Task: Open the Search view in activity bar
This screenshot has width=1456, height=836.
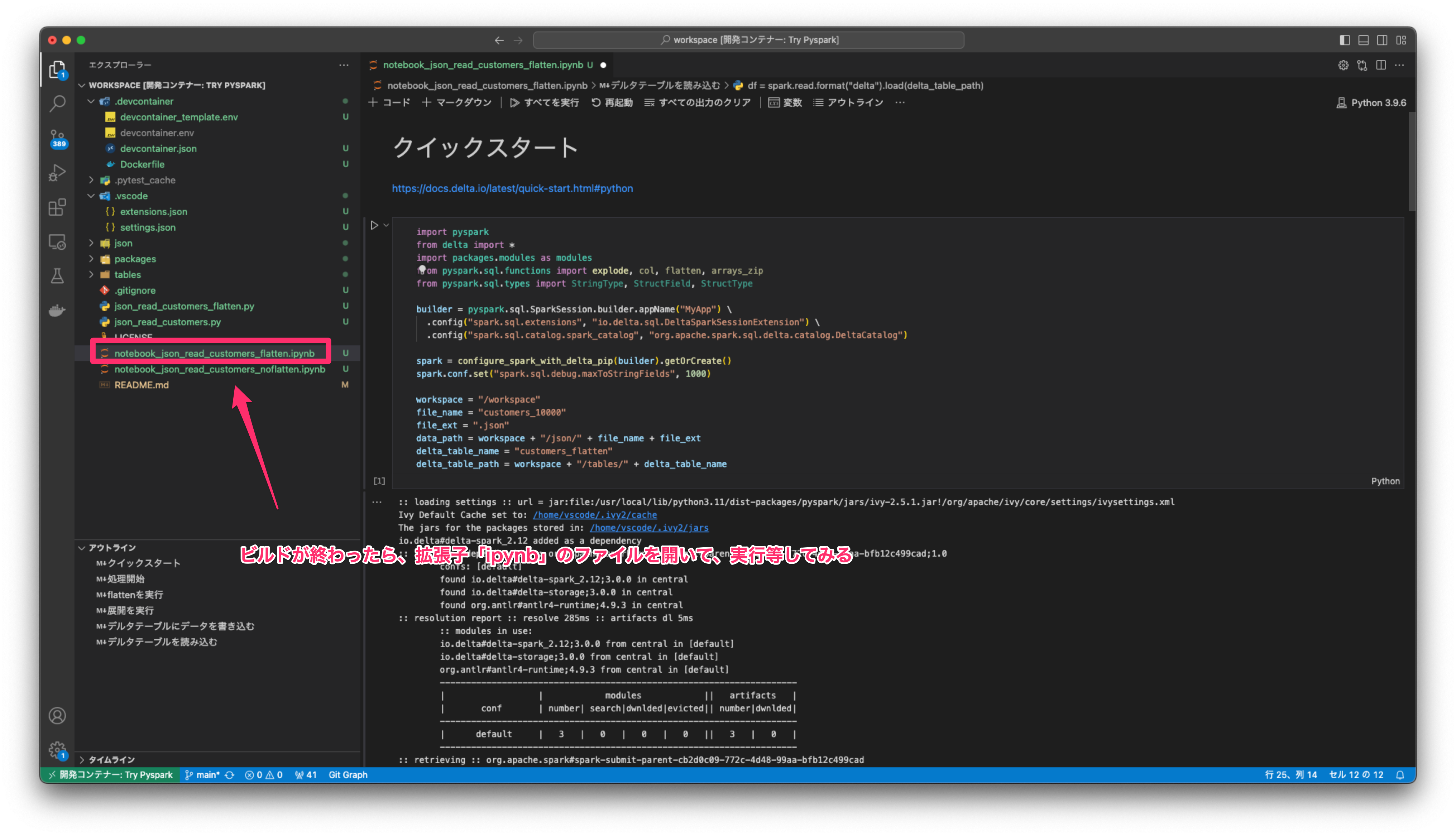Action: point(57,104)
